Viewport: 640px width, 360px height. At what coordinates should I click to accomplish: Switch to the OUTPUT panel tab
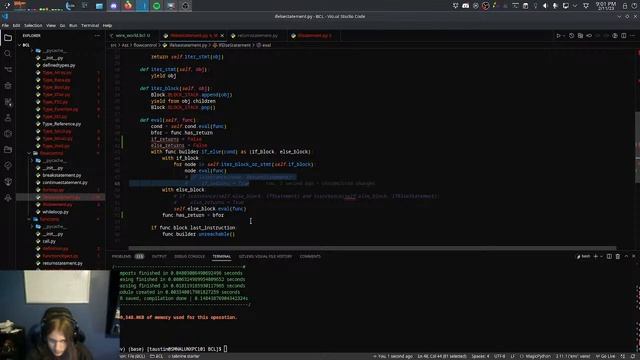coord(159,256)
